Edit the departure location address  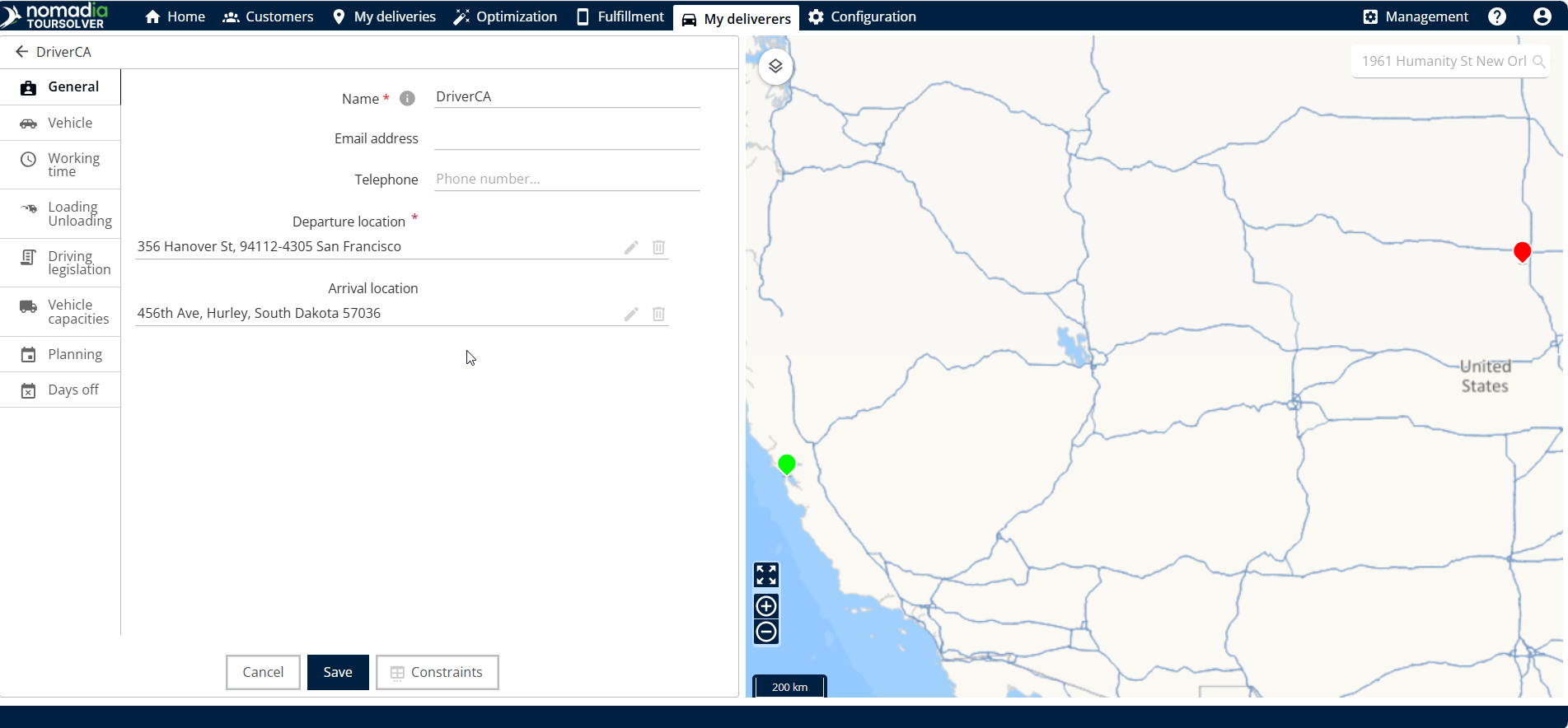(631, 247)
